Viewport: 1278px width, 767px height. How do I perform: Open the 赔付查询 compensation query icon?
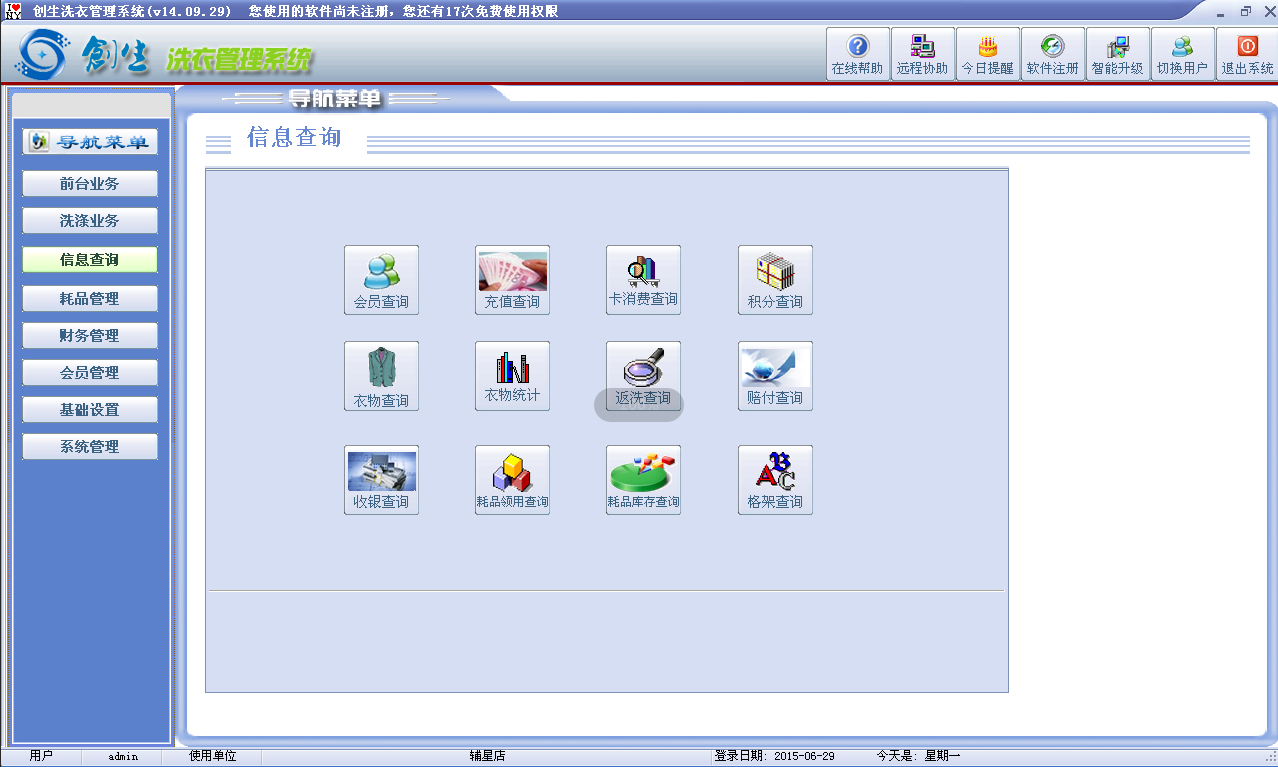[775, 376]
